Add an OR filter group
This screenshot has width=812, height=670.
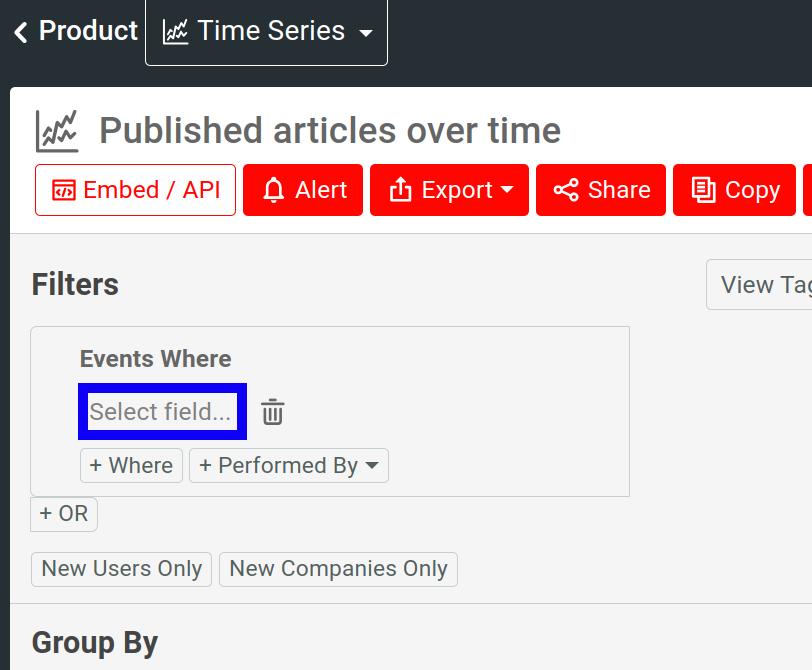point(63,514)
